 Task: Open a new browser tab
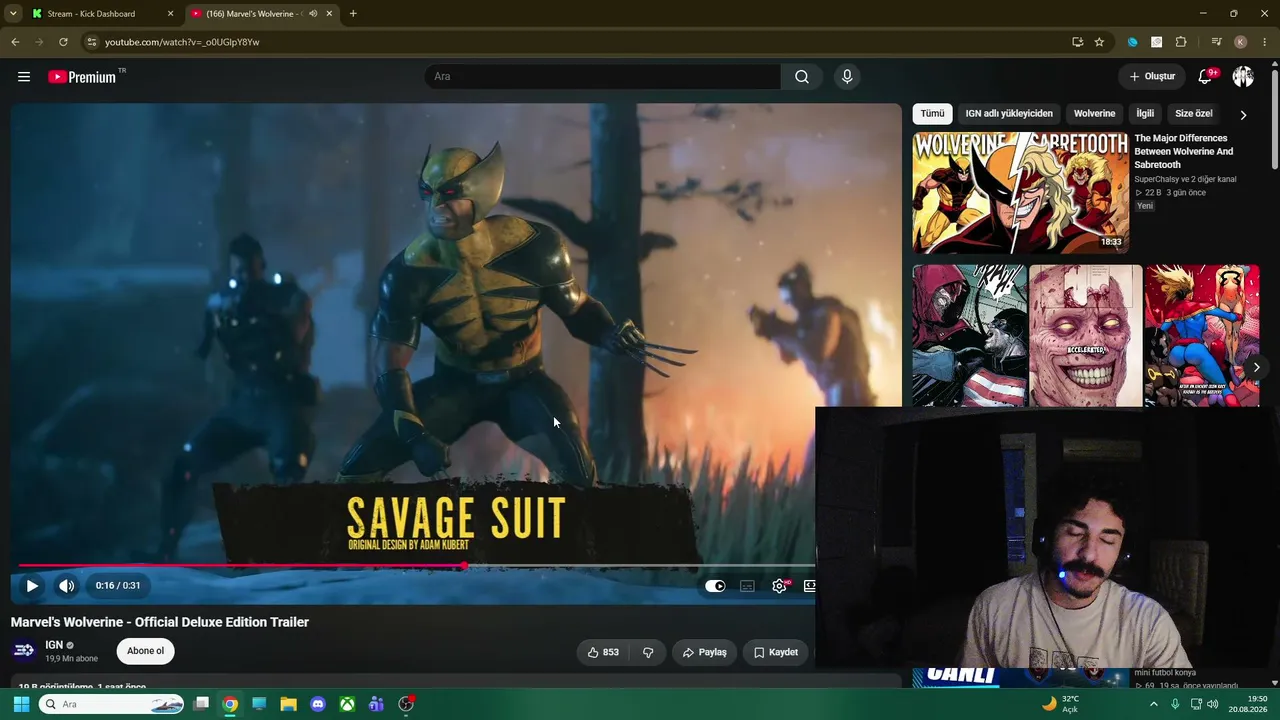353,14
